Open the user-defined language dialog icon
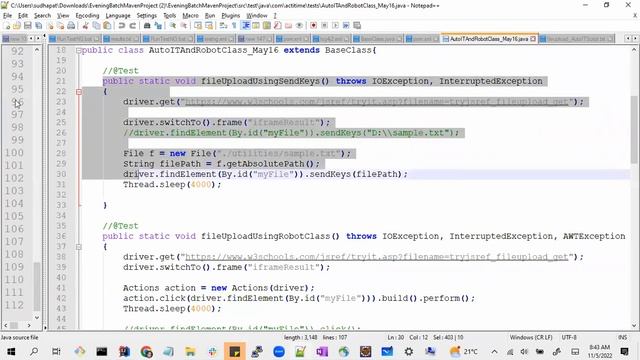Viewport: 640px width, 360px height. tap(256, 25)
